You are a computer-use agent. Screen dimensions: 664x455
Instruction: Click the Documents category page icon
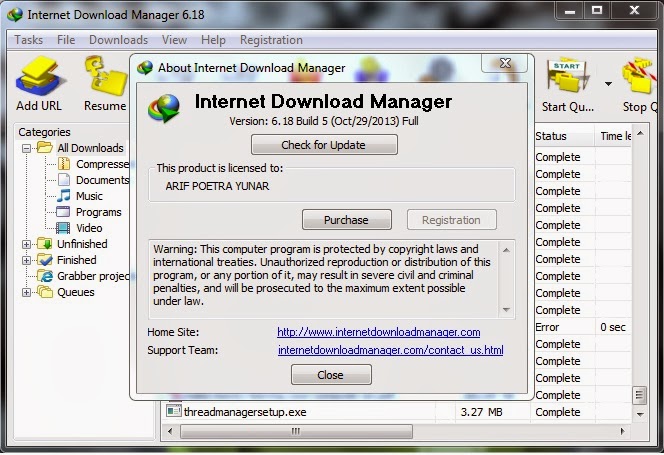64,180
